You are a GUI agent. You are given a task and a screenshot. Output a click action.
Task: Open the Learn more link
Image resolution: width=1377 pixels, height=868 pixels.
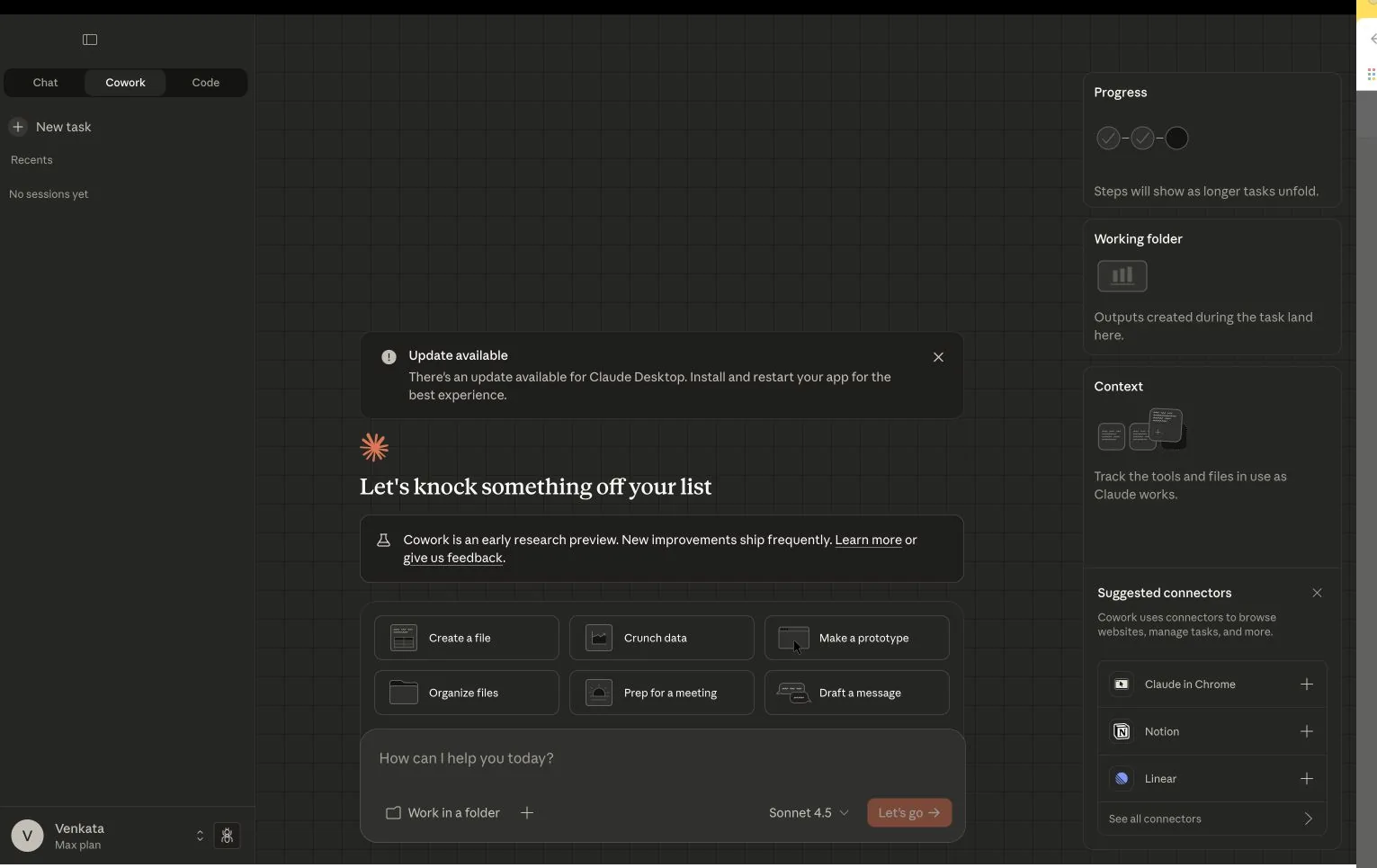(x=868, y=540)
